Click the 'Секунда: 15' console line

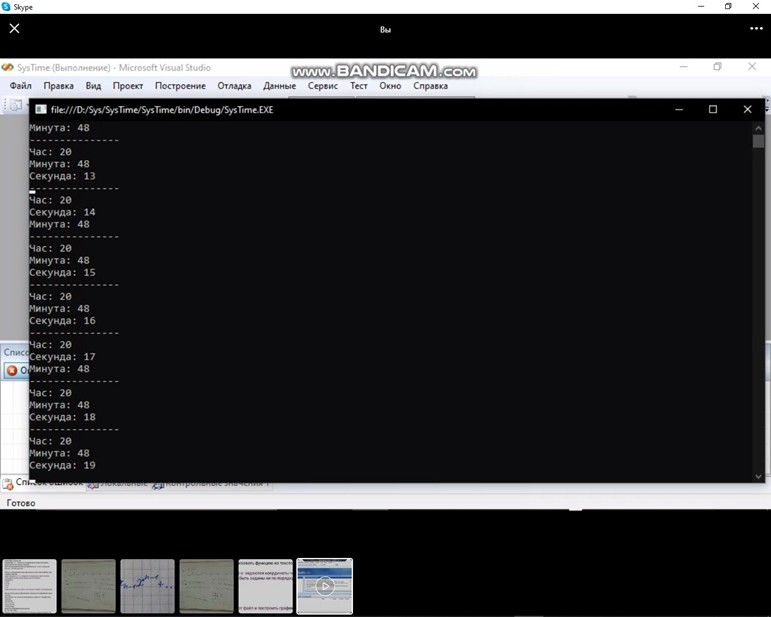point(62,272)
